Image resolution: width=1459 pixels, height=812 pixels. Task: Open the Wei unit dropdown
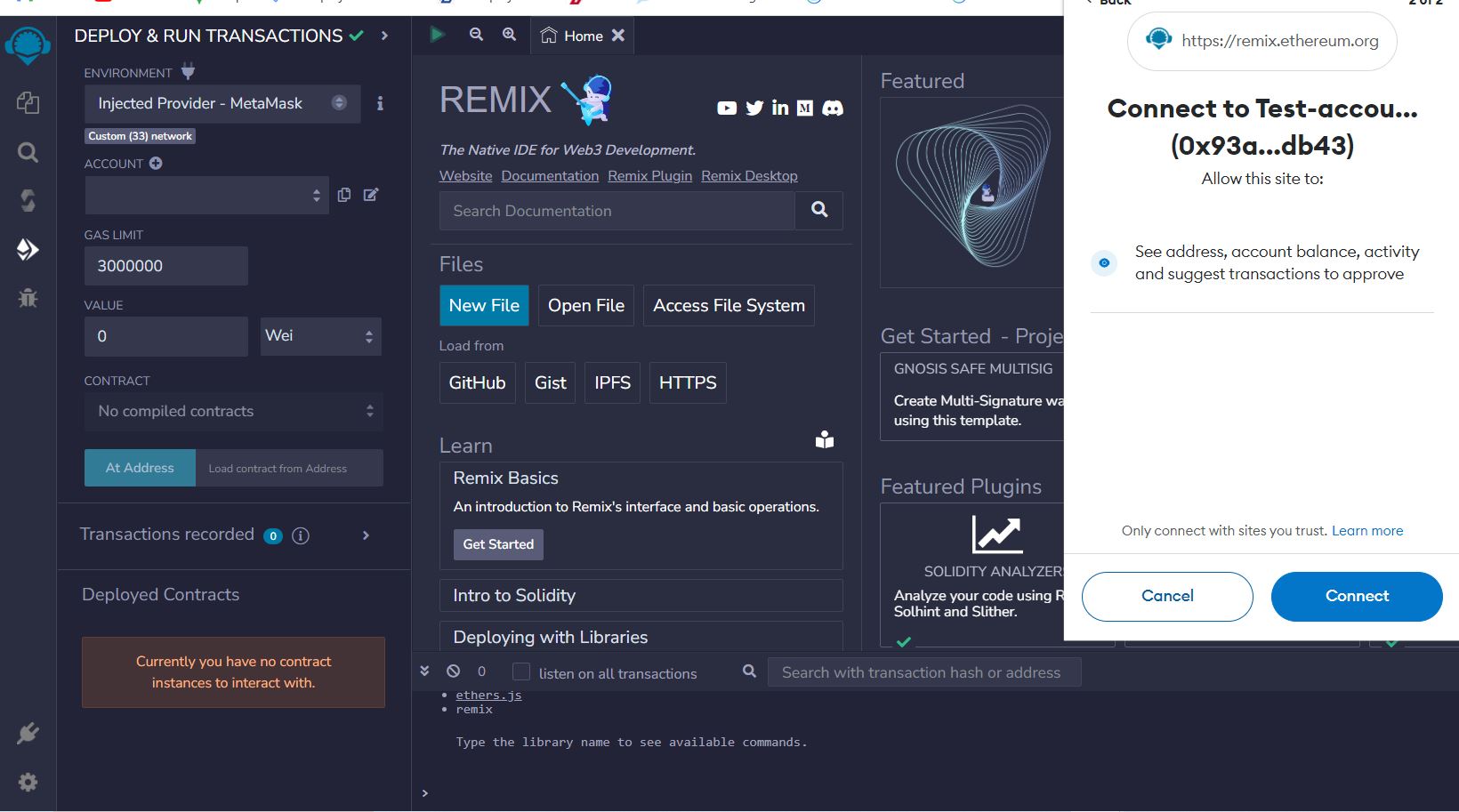pos(320,336)
